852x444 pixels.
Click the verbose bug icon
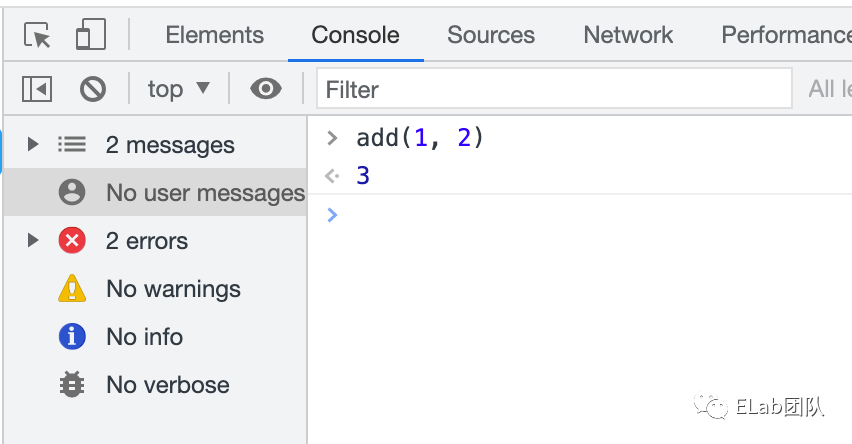72,385
